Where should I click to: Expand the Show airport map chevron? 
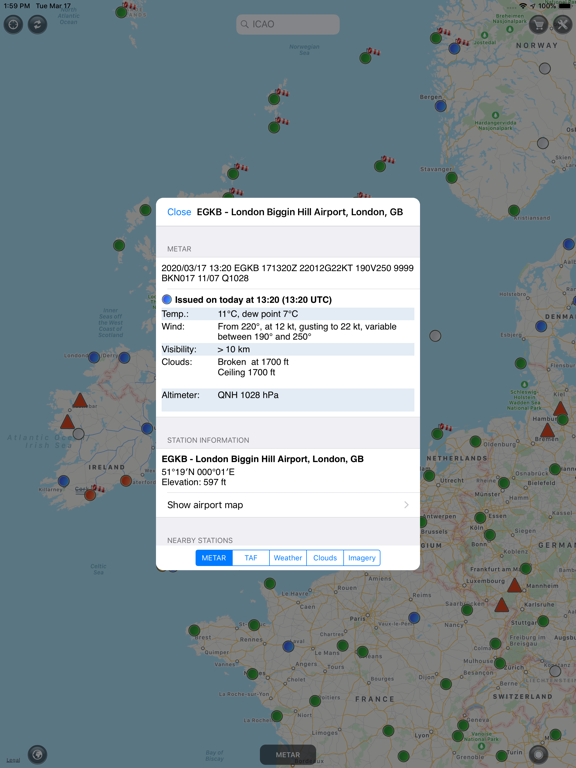(x=406, y=505)
